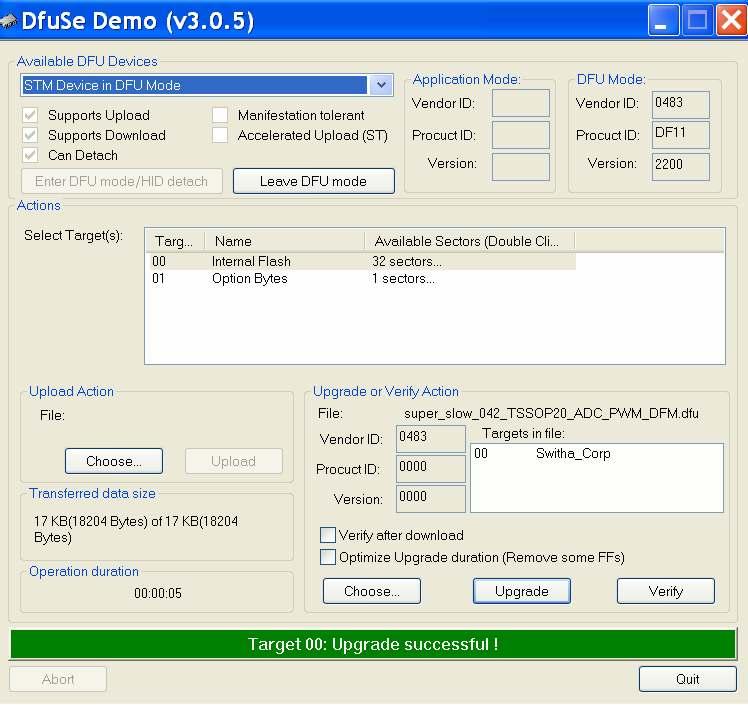Click Application Mode Version field
This screenshot has height=705, width=748.
[x=521, y=167]
